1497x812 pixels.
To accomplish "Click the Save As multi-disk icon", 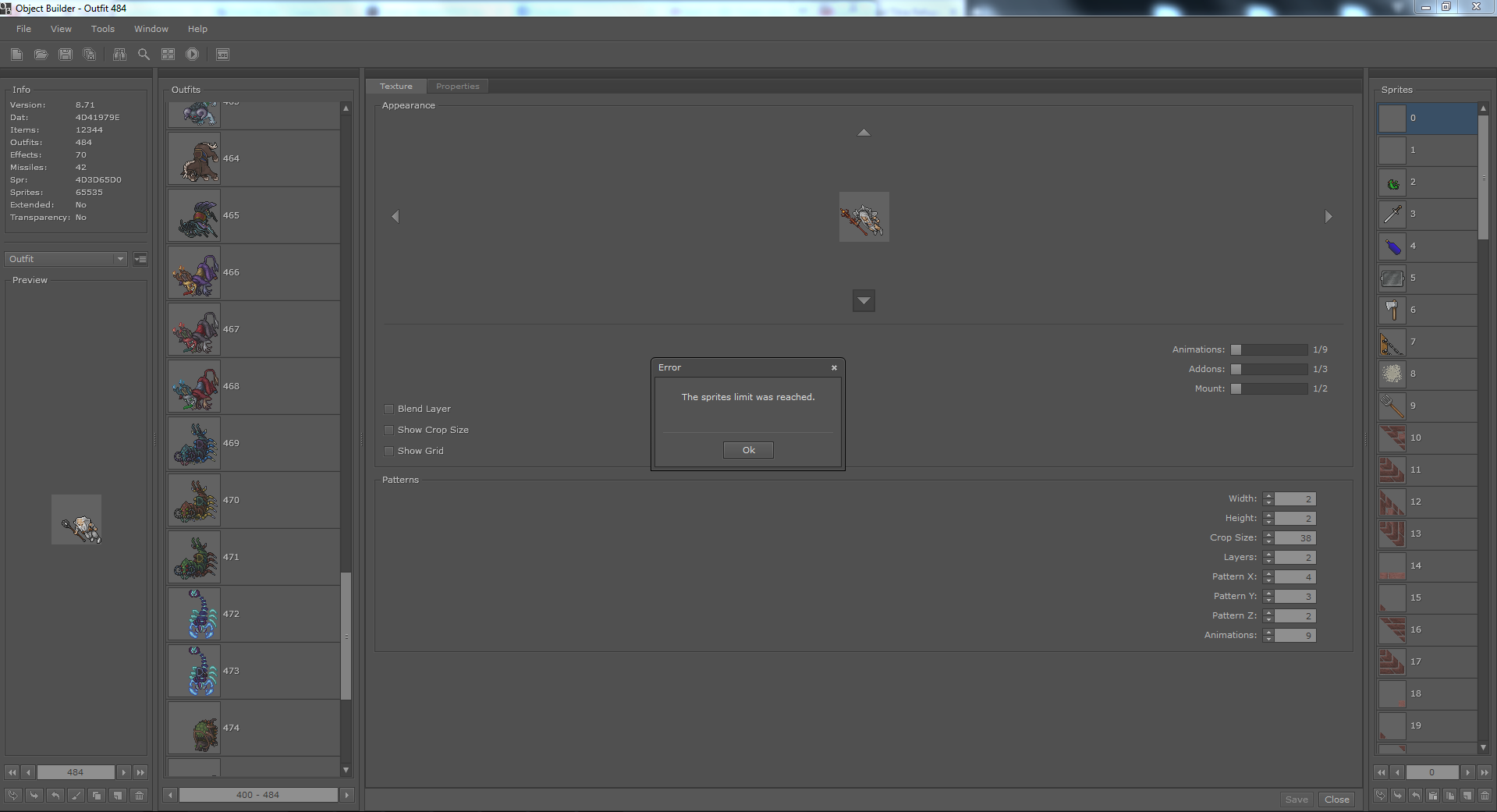I will click(x=90, y=54).
